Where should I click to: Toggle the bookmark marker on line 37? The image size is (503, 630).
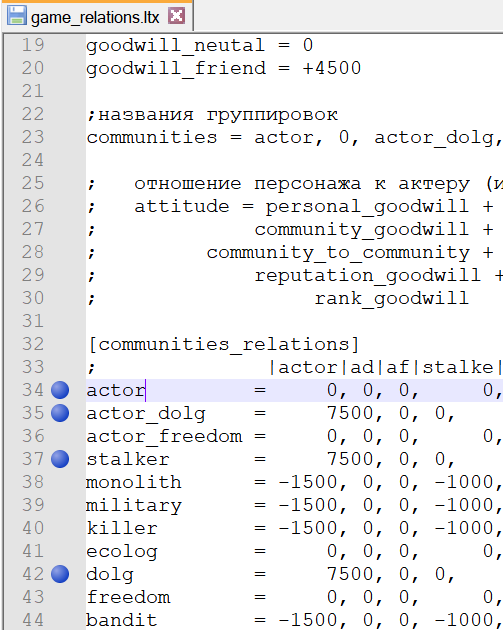pyautogui.click(x=60, y=459)
